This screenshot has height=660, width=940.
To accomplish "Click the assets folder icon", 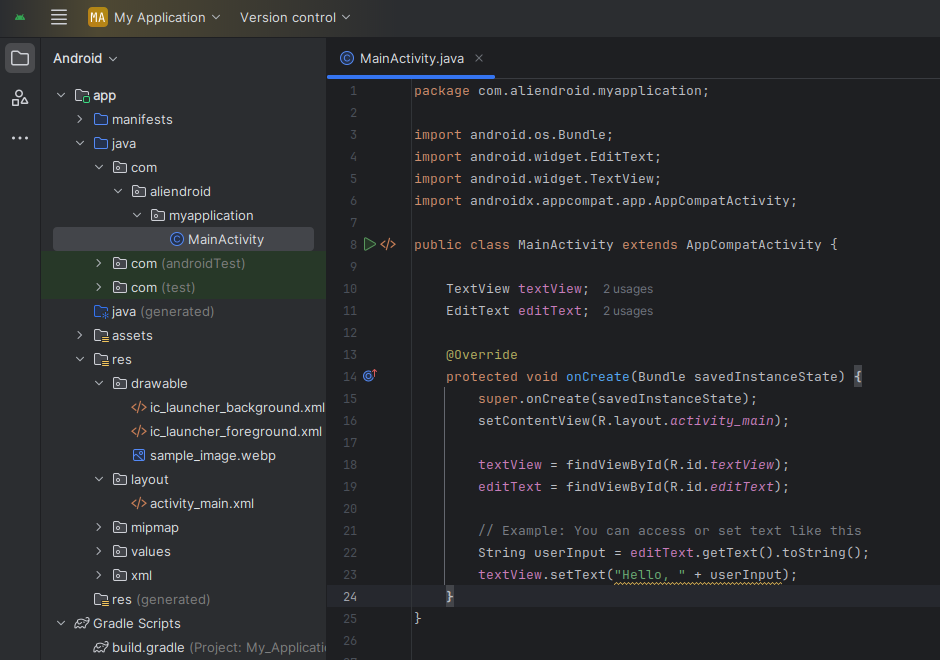I will pos(101,336).
